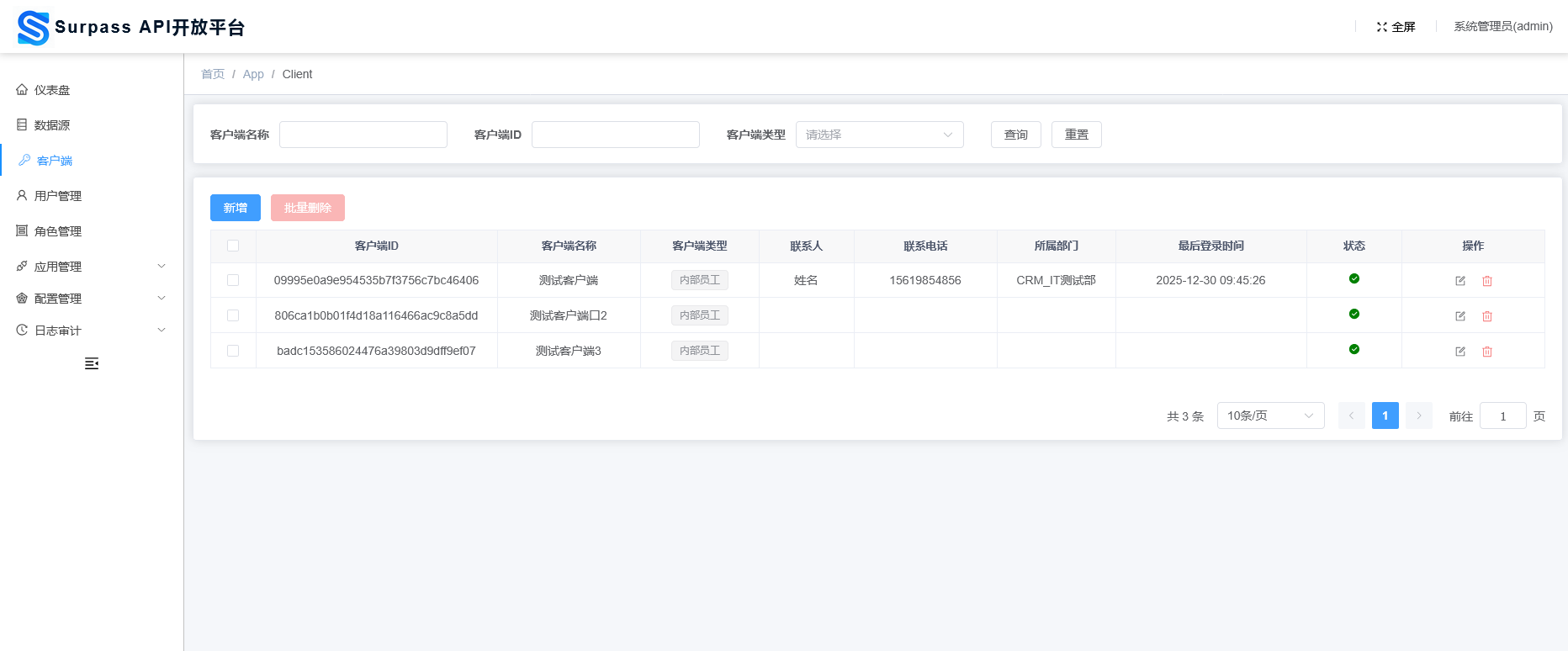Image resolution: width=1568 pixels, height=651 pixels.
Task: Click the 新增 add button
Action: 236,208
